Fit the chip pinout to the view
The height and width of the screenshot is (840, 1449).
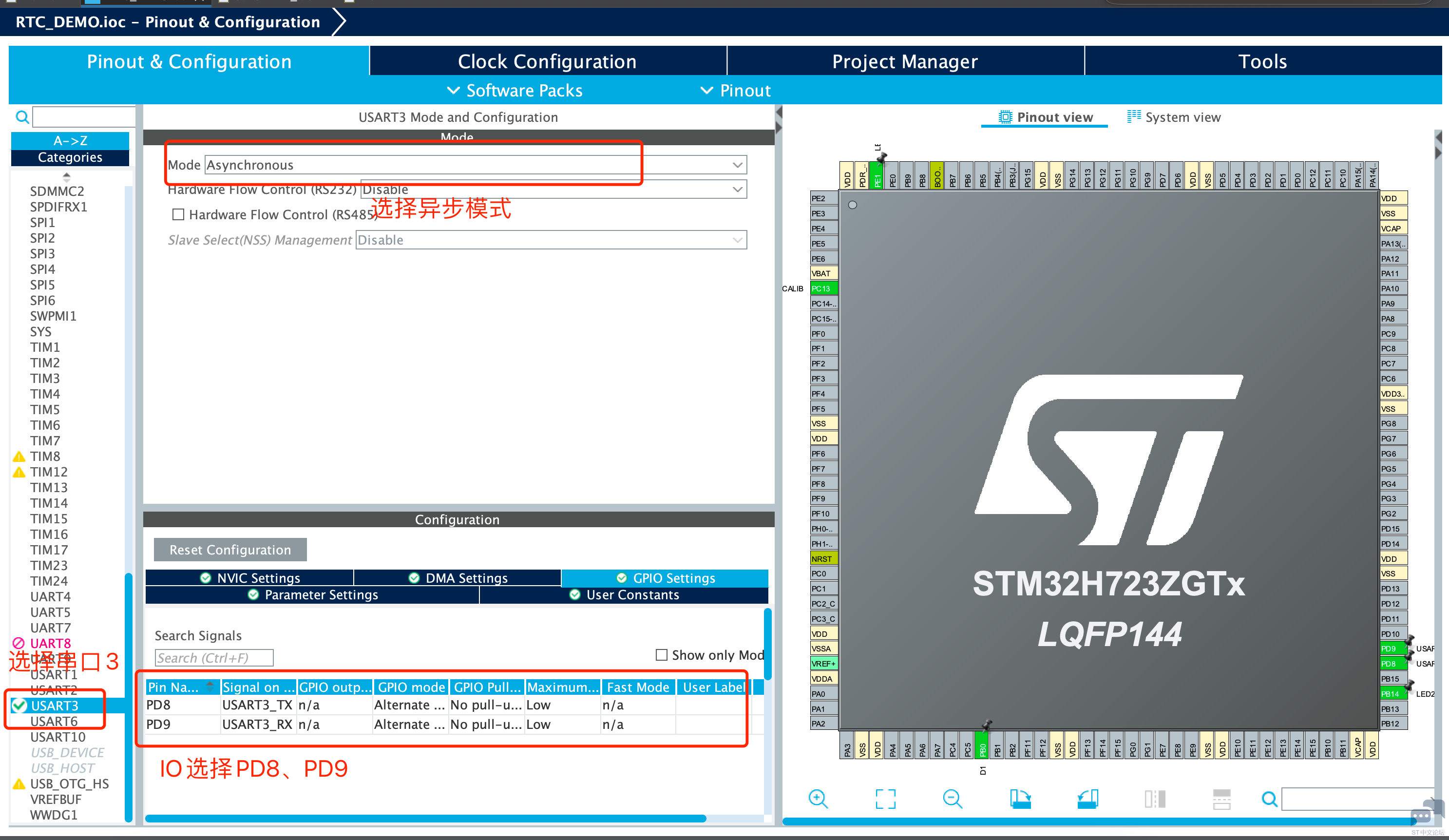click(x=885, y=799)
